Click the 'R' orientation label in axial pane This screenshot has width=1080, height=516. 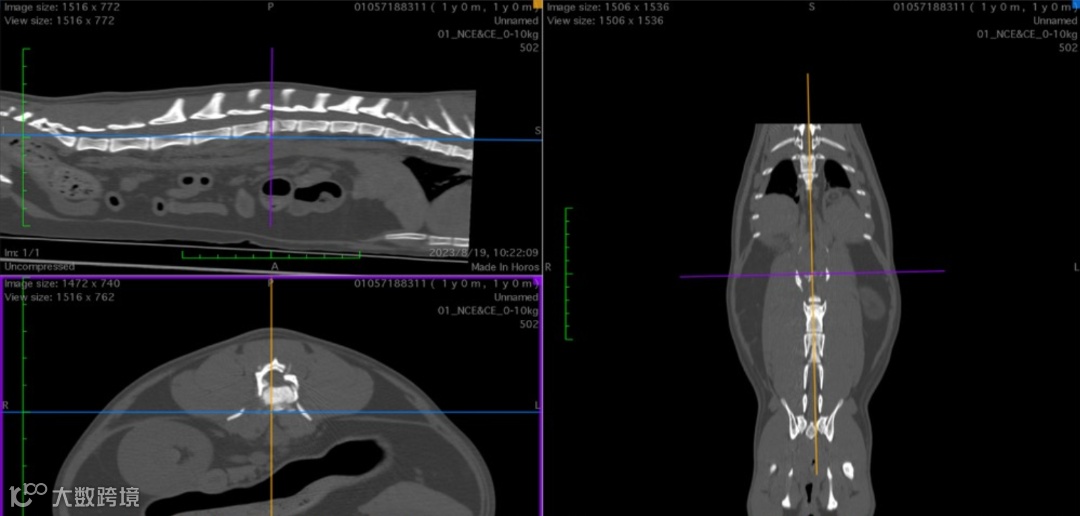5,405
